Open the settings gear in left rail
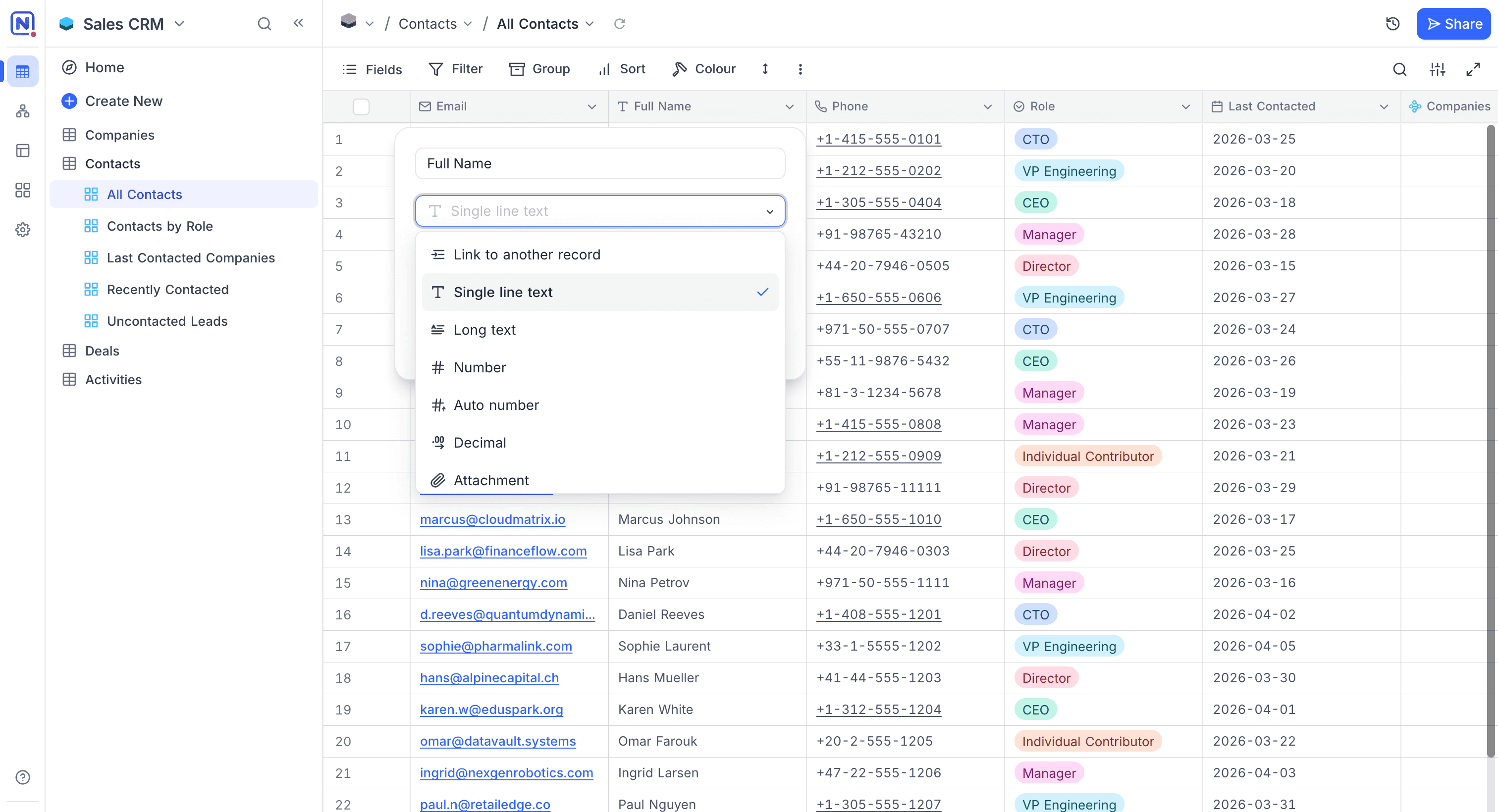The width and height of the screenshot is (1498, 812). (x=23, y=230)
